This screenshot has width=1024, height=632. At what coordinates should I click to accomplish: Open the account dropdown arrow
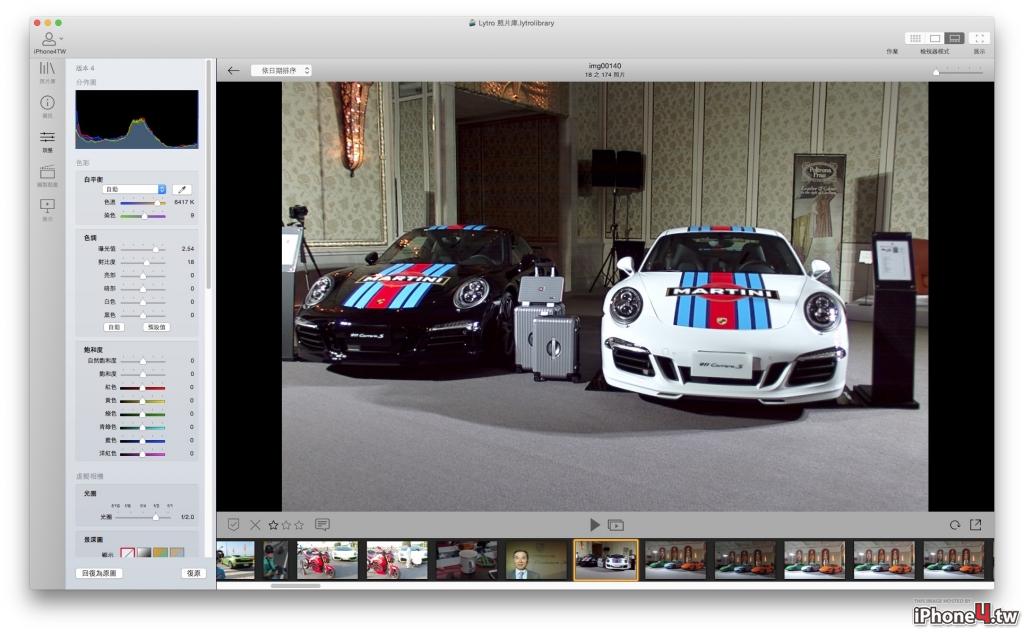point(61,39)
